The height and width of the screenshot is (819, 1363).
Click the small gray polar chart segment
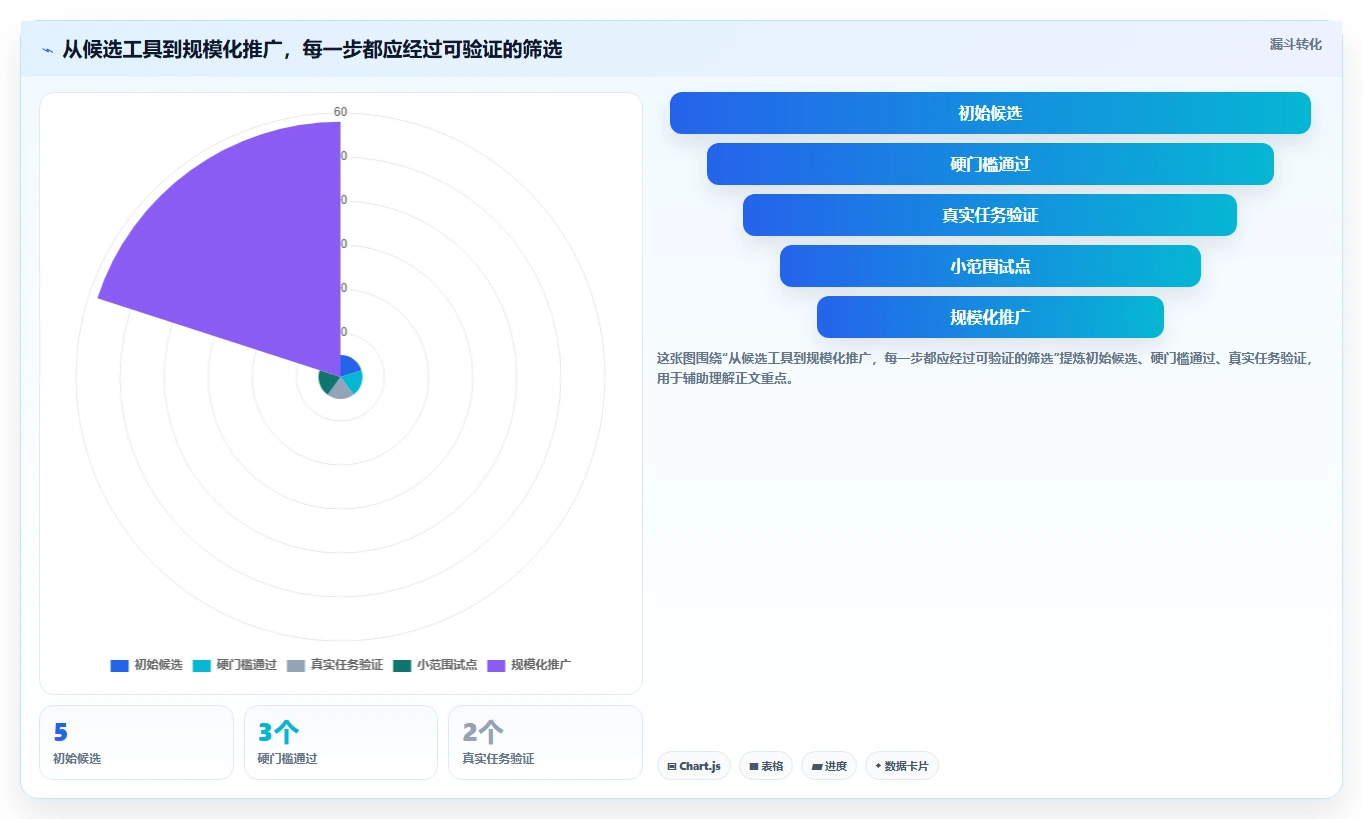point(341,389)
